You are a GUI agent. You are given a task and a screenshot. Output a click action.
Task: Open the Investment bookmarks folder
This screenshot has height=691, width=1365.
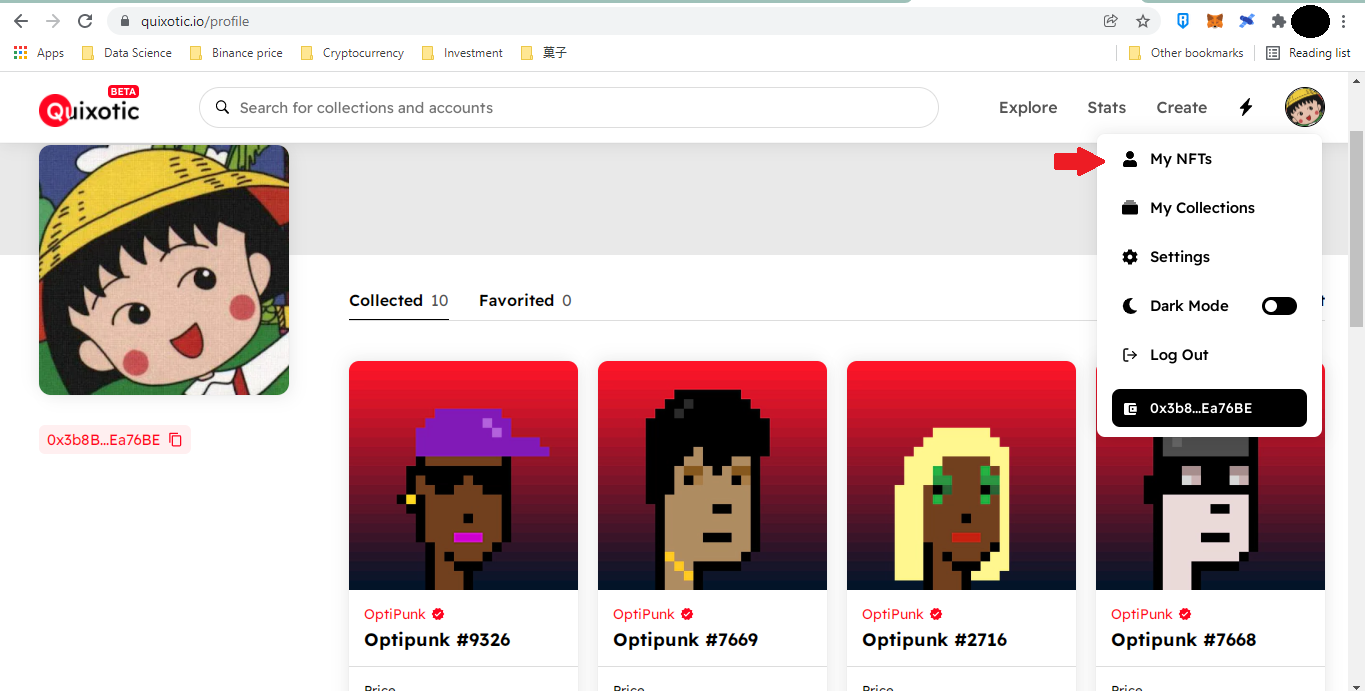point(462,53)
